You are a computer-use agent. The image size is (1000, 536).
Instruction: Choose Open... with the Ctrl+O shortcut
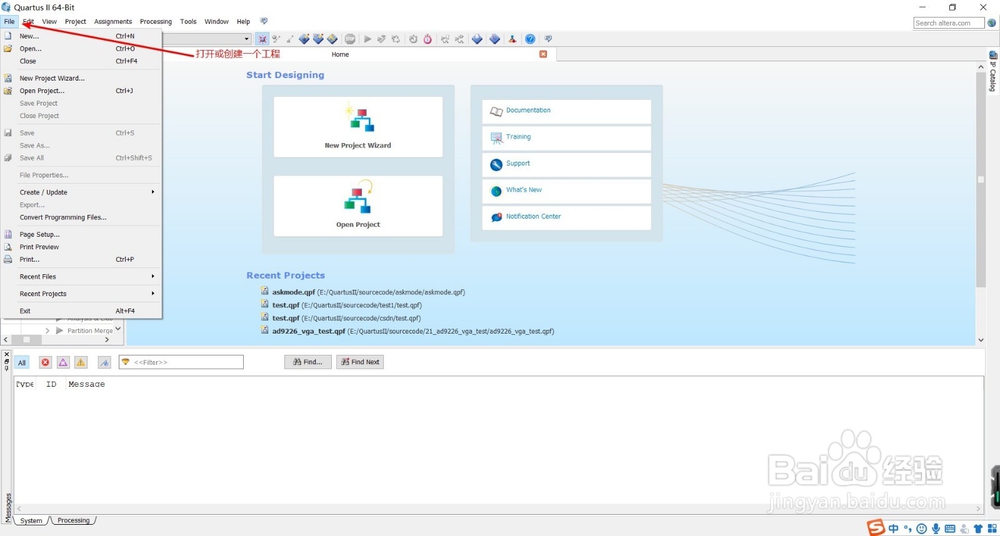click(82, 48)
